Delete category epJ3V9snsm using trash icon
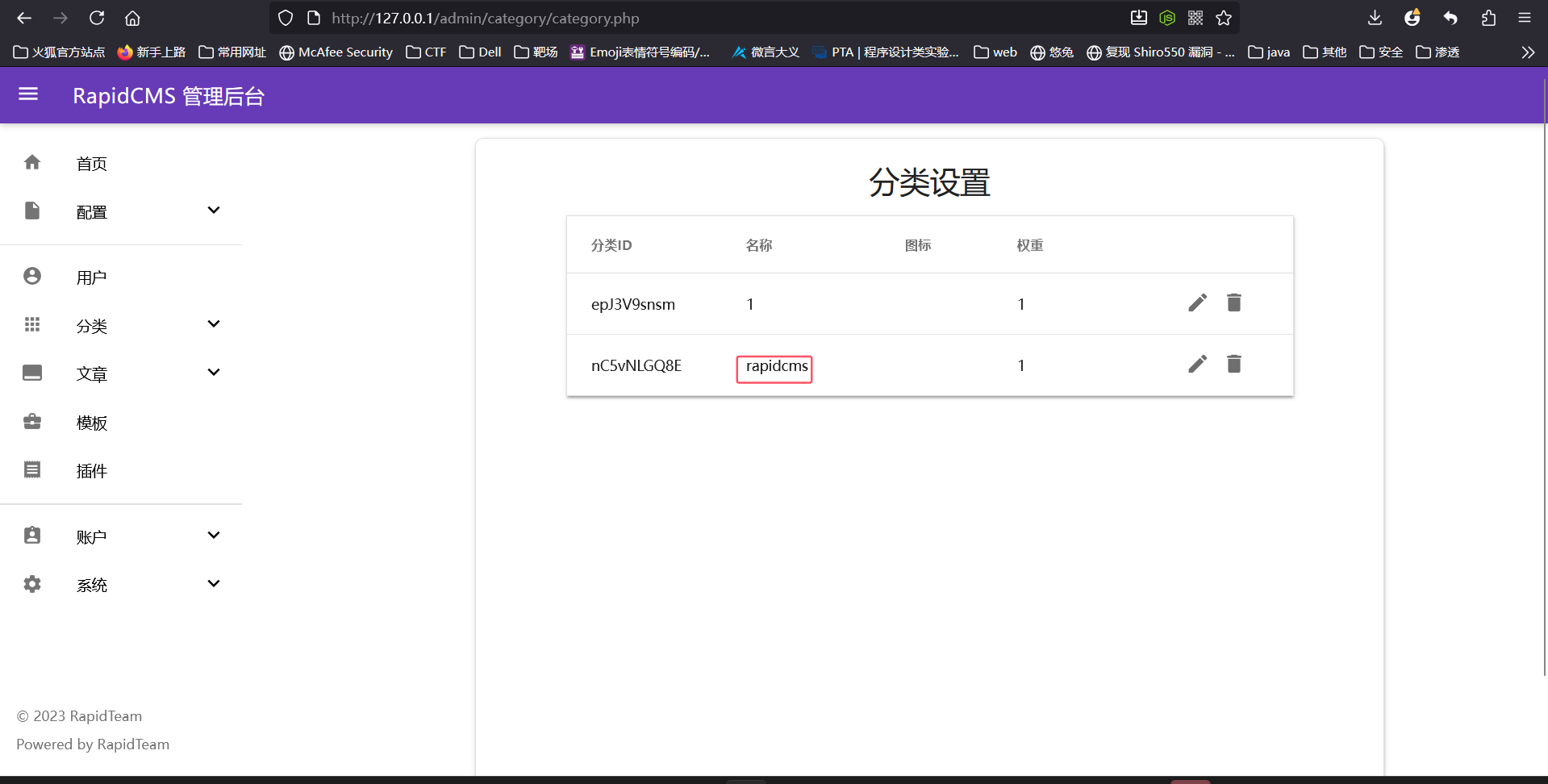The width and height of the screenshot is (1548, 784). click(1233, 302)
